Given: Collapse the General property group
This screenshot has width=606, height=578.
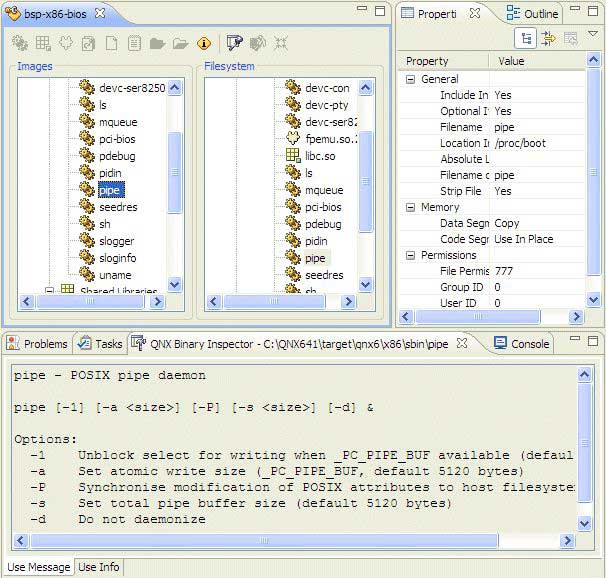Looking at the screenshot, I should point(410,79).
